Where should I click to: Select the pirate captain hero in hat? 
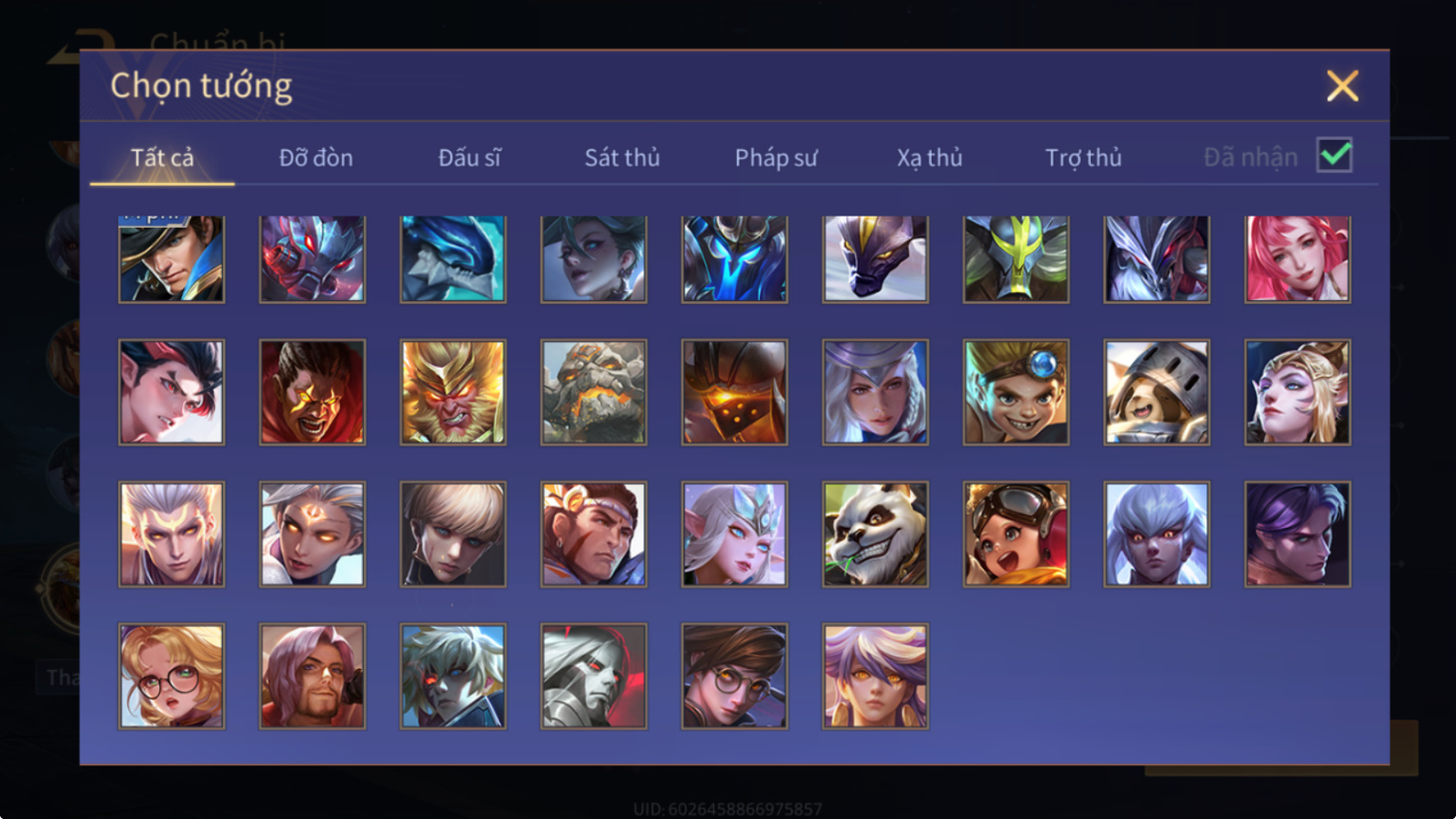click(x=171, y=258)
